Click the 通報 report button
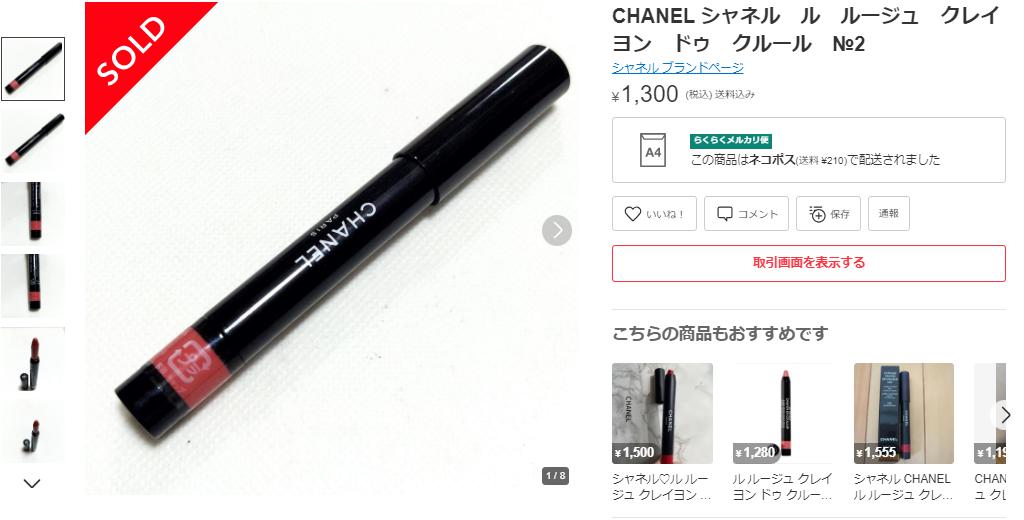The image size is (1024, 520). point(888,214)
